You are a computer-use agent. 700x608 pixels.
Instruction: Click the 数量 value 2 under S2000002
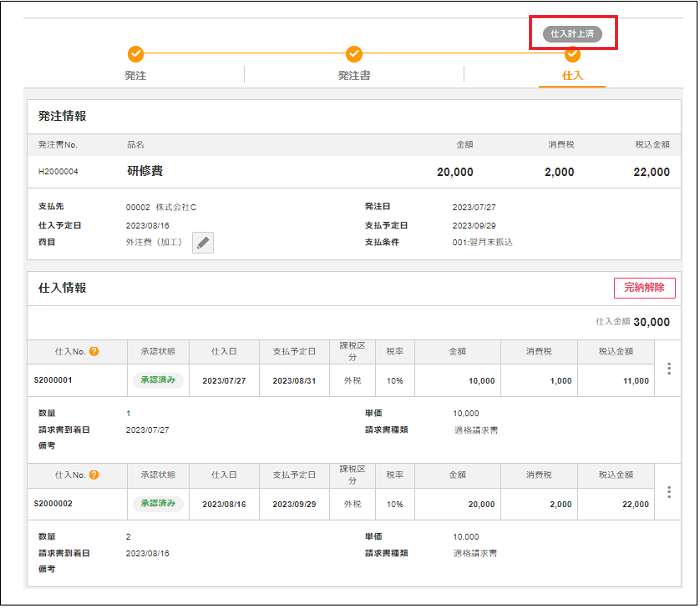click(128, 537)
